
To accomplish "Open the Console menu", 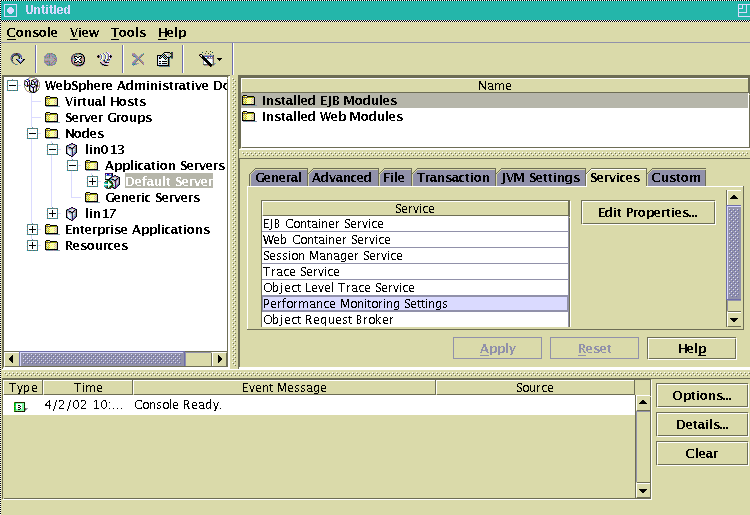I will point(32,33).
